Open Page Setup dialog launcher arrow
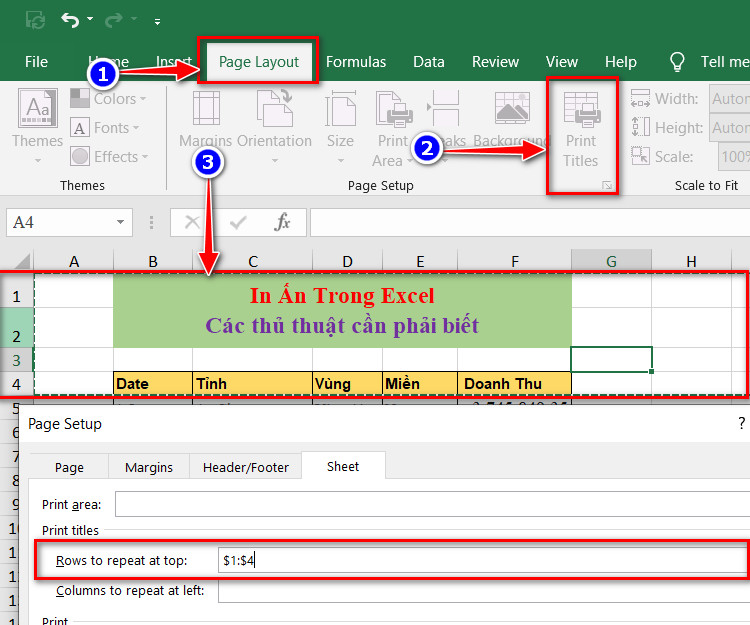 click(607, 186)
